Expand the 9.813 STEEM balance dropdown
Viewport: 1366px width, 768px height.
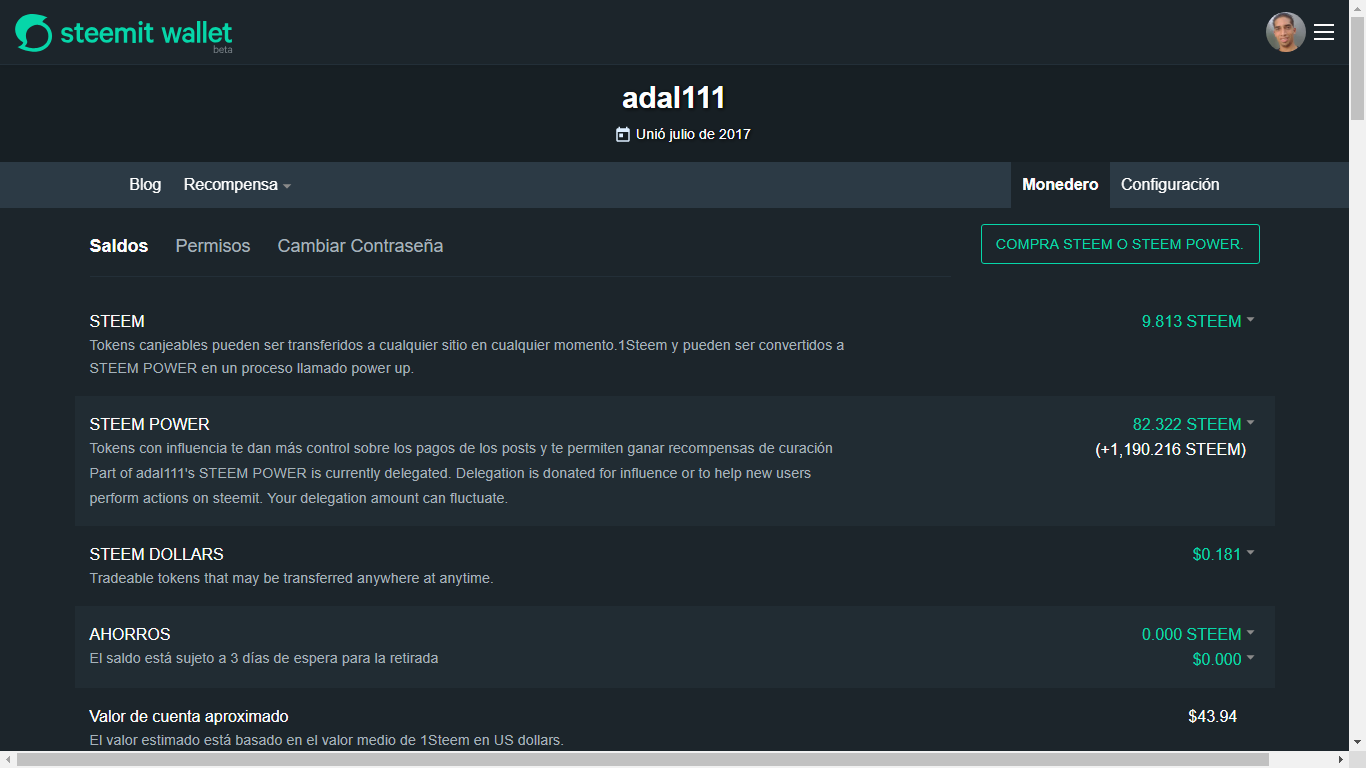1198,322
